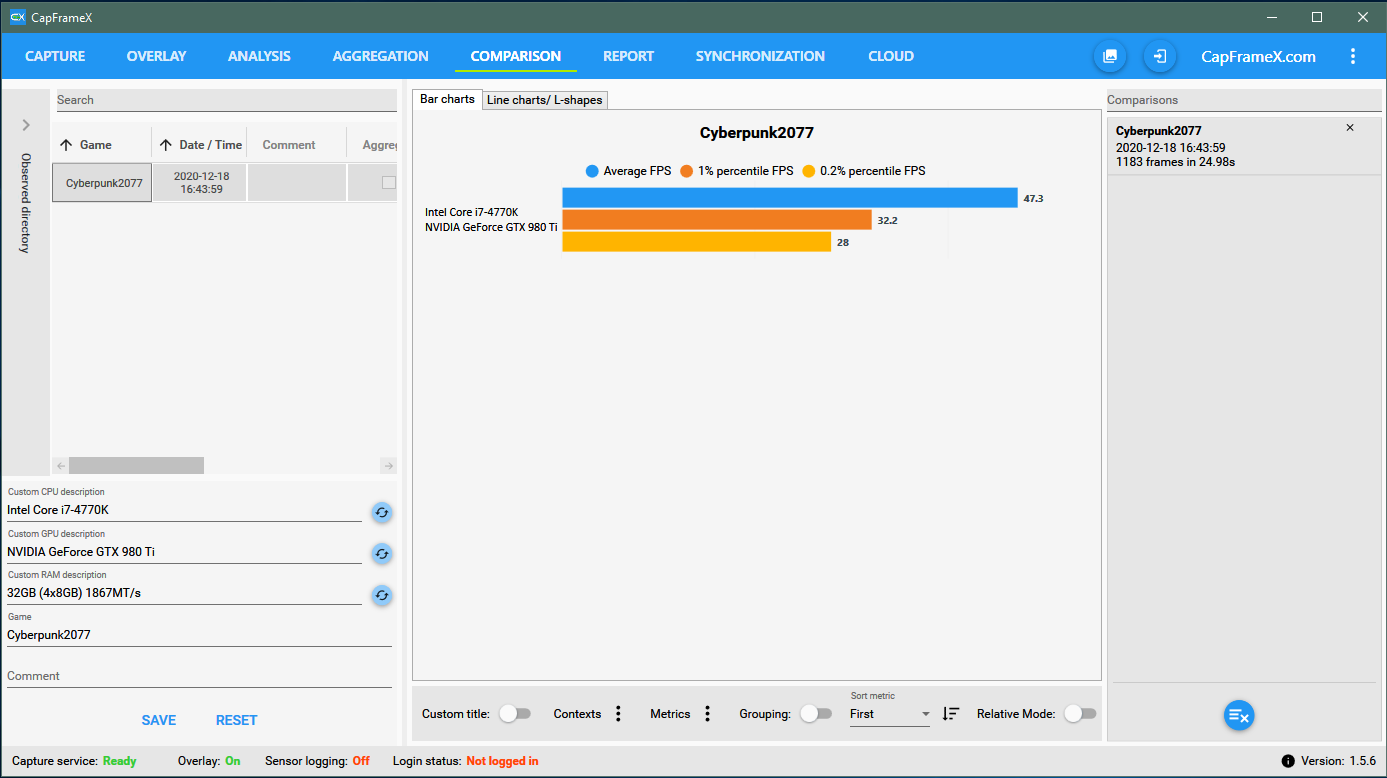Toggle Average FPS legend series
The width and height of the screenshot is (1387, 778).
click(x=629, y=171)
